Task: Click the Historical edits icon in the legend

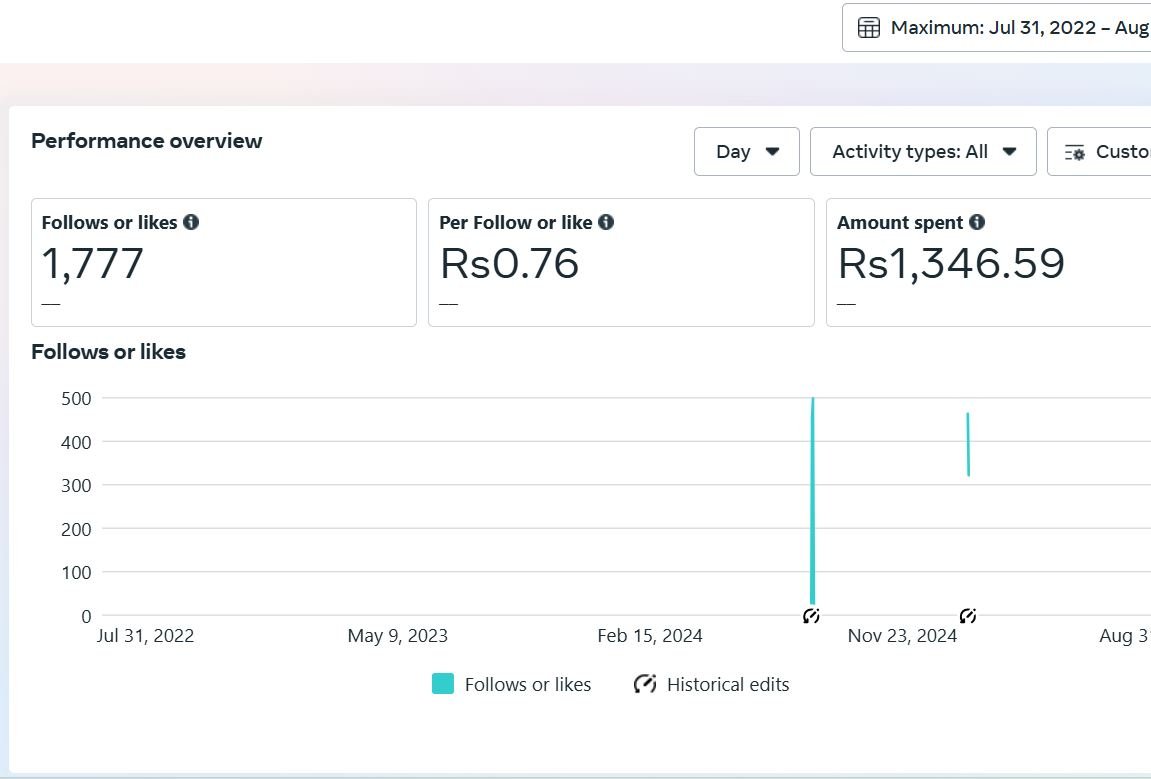Action: (x=645, y=684)
